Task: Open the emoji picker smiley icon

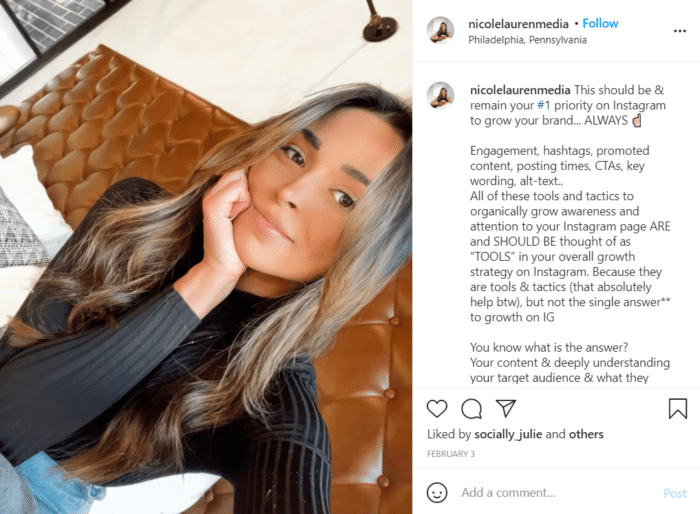Action: 437,493
